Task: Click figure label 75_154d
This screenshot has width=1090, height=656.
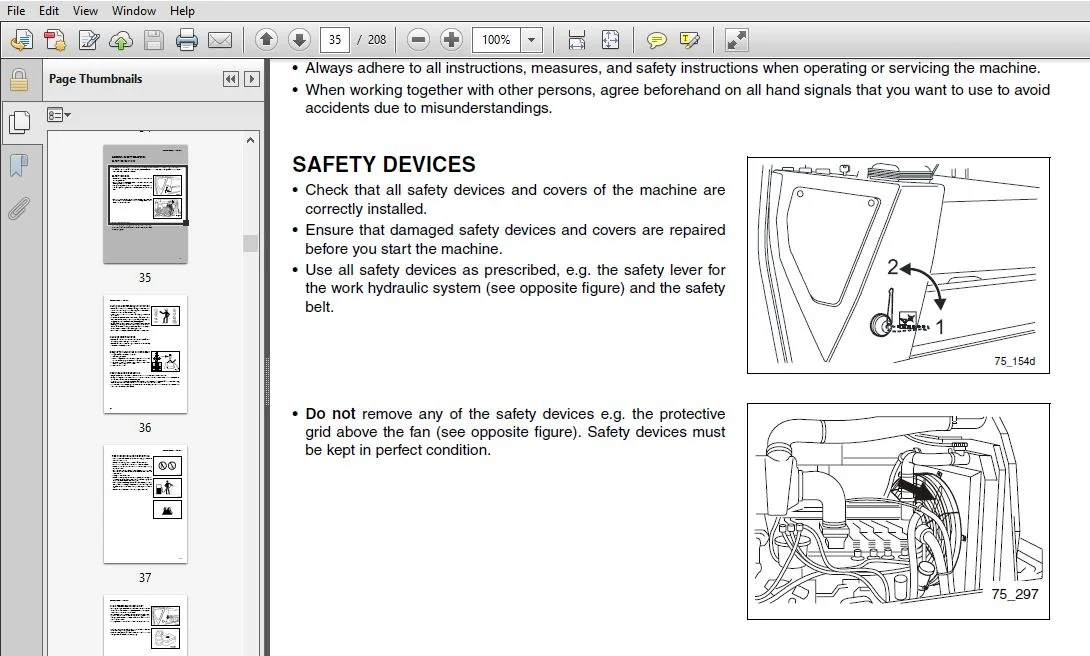Action: pyautogui.click(x=1014, y=361)
